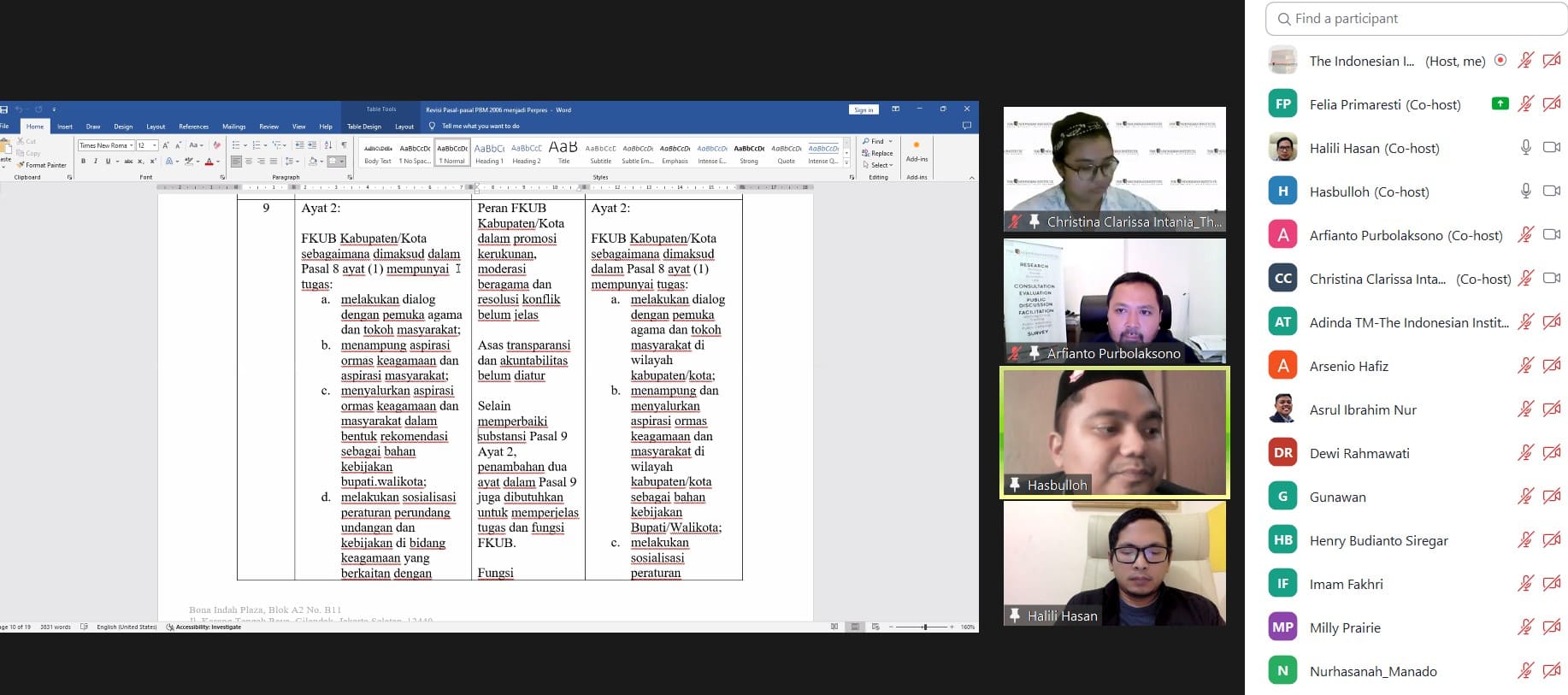
Task: Toggle Halili Hasan's microphone in participants list
Action: (1525, 148)
